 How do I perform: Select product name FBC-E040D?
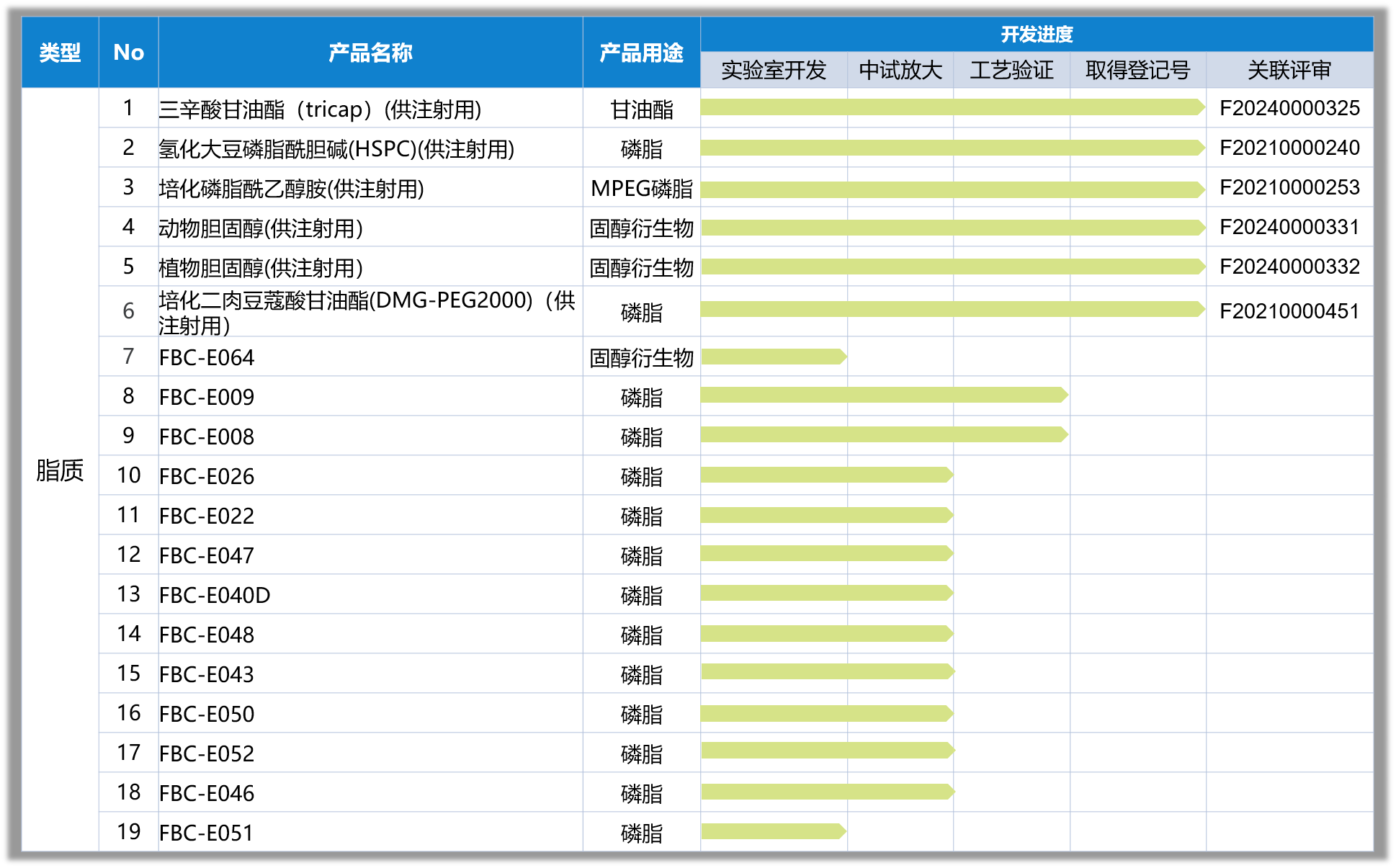(x=215, y=595)
